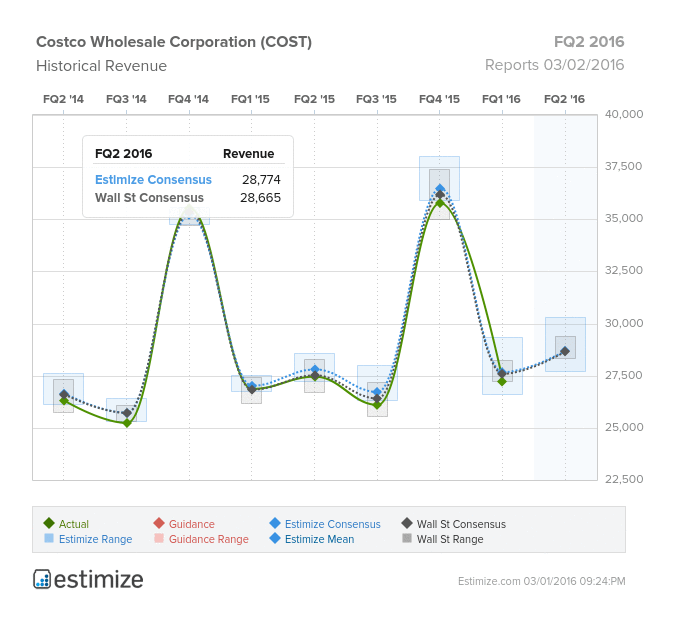675x620 pixels.
Task: Click the 37,500 y-axis label
Action: coord(624,166)
